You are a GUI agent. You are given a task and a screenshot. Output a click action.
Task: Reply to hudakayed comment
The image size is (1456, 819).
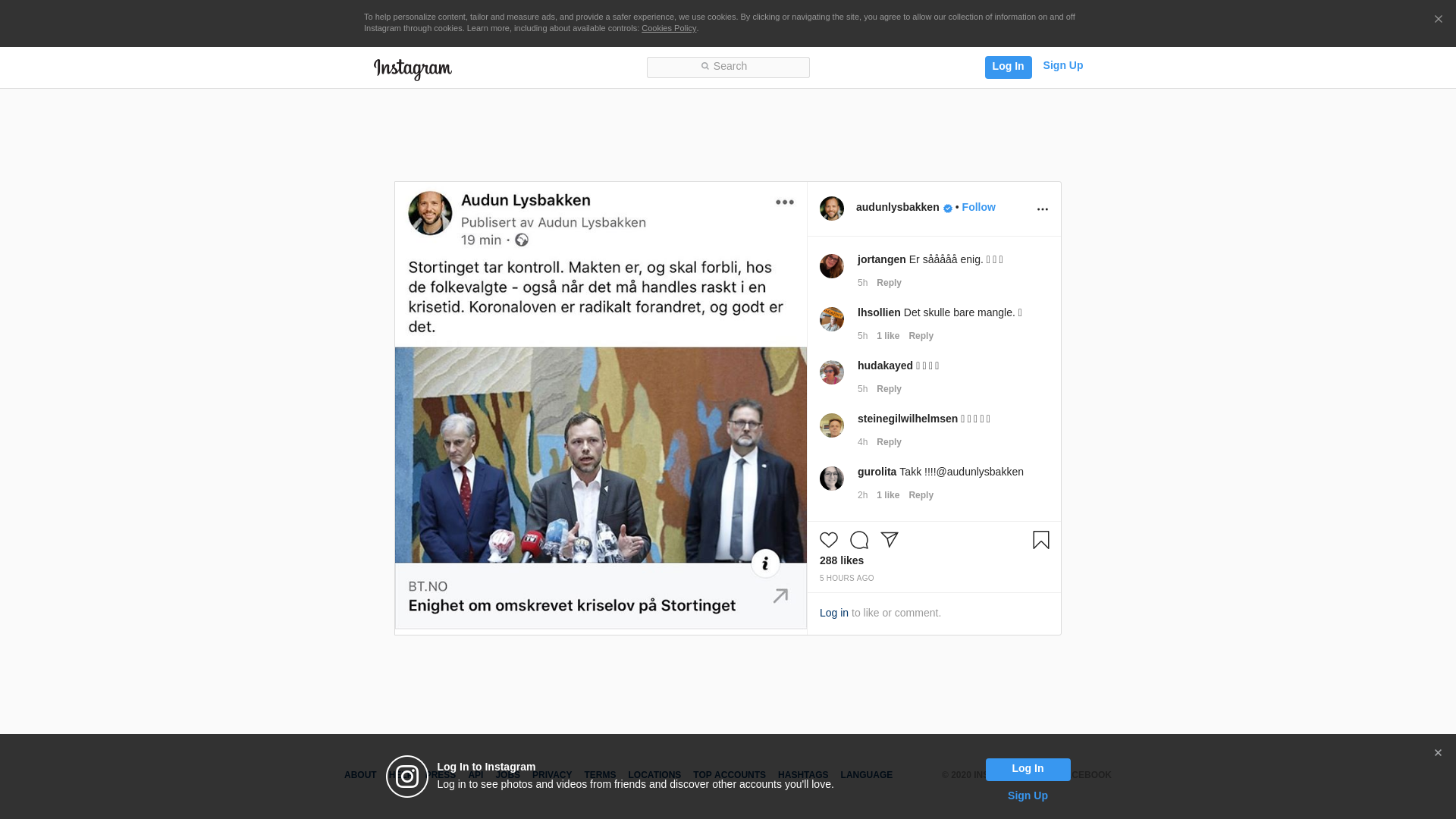click(889, 390)
